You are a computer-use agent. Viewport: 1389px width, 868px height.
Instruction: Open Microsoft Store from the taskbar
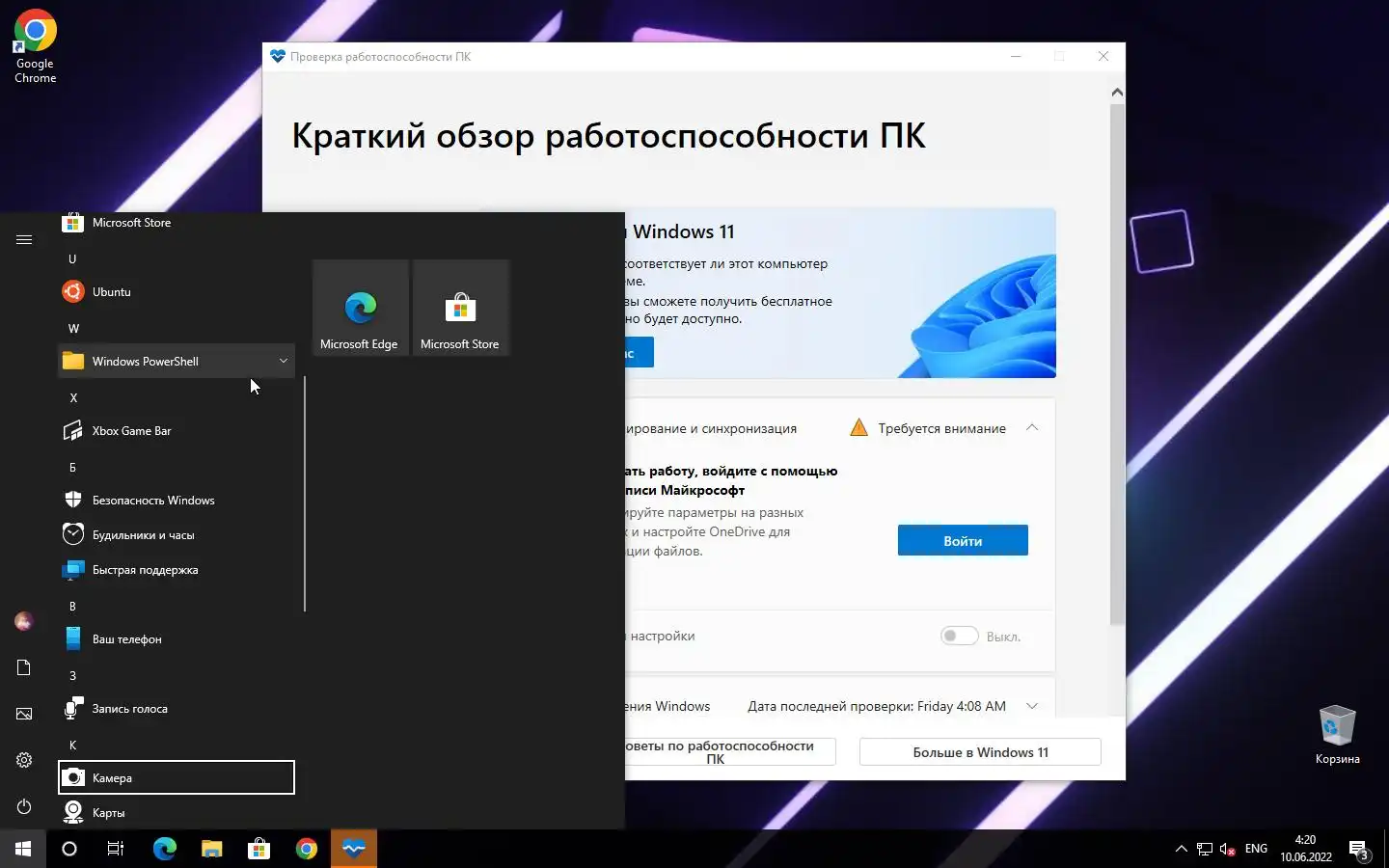259,849
